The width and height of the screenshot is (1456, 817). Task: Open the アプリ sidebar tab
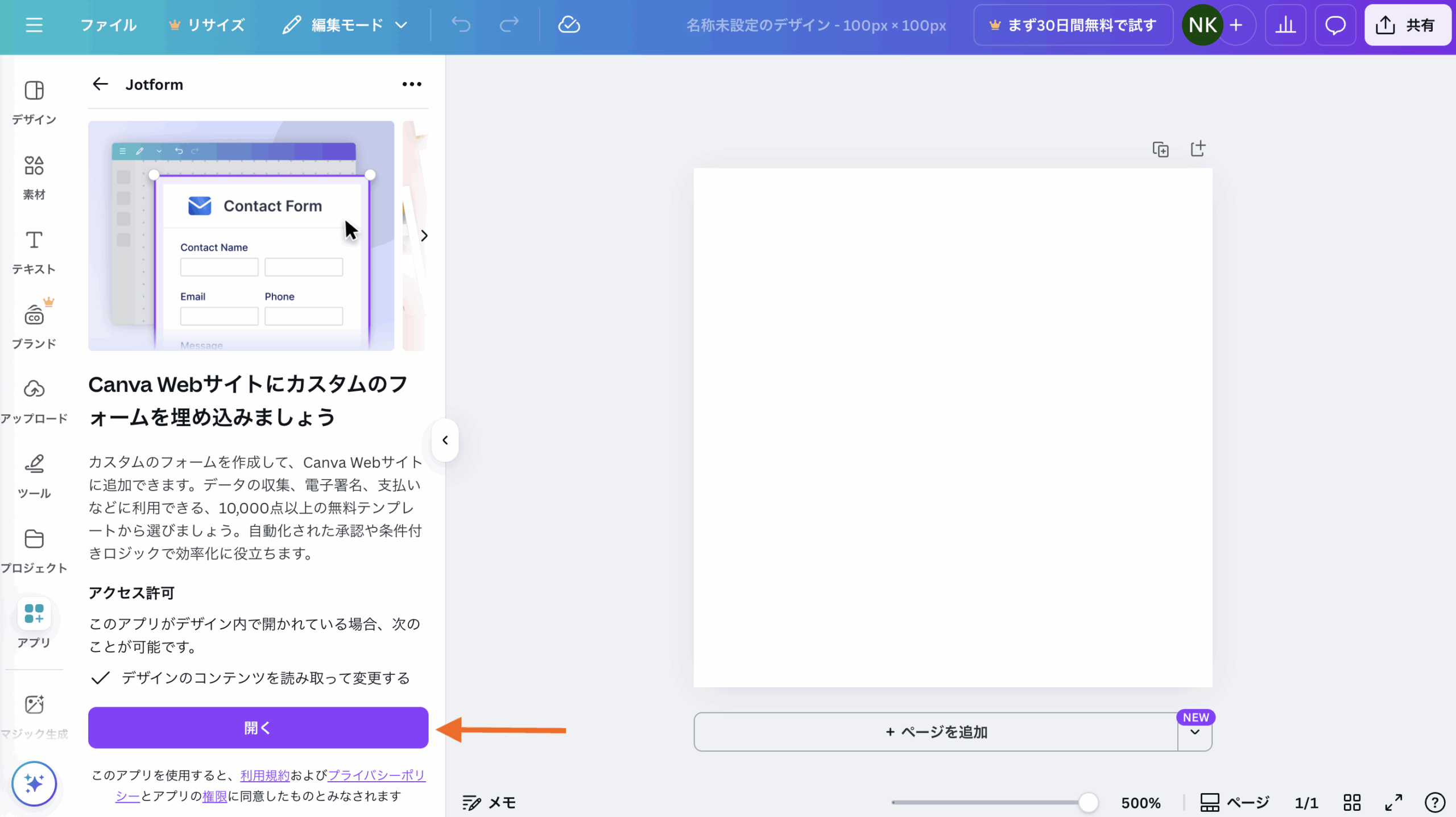point(34,624)
